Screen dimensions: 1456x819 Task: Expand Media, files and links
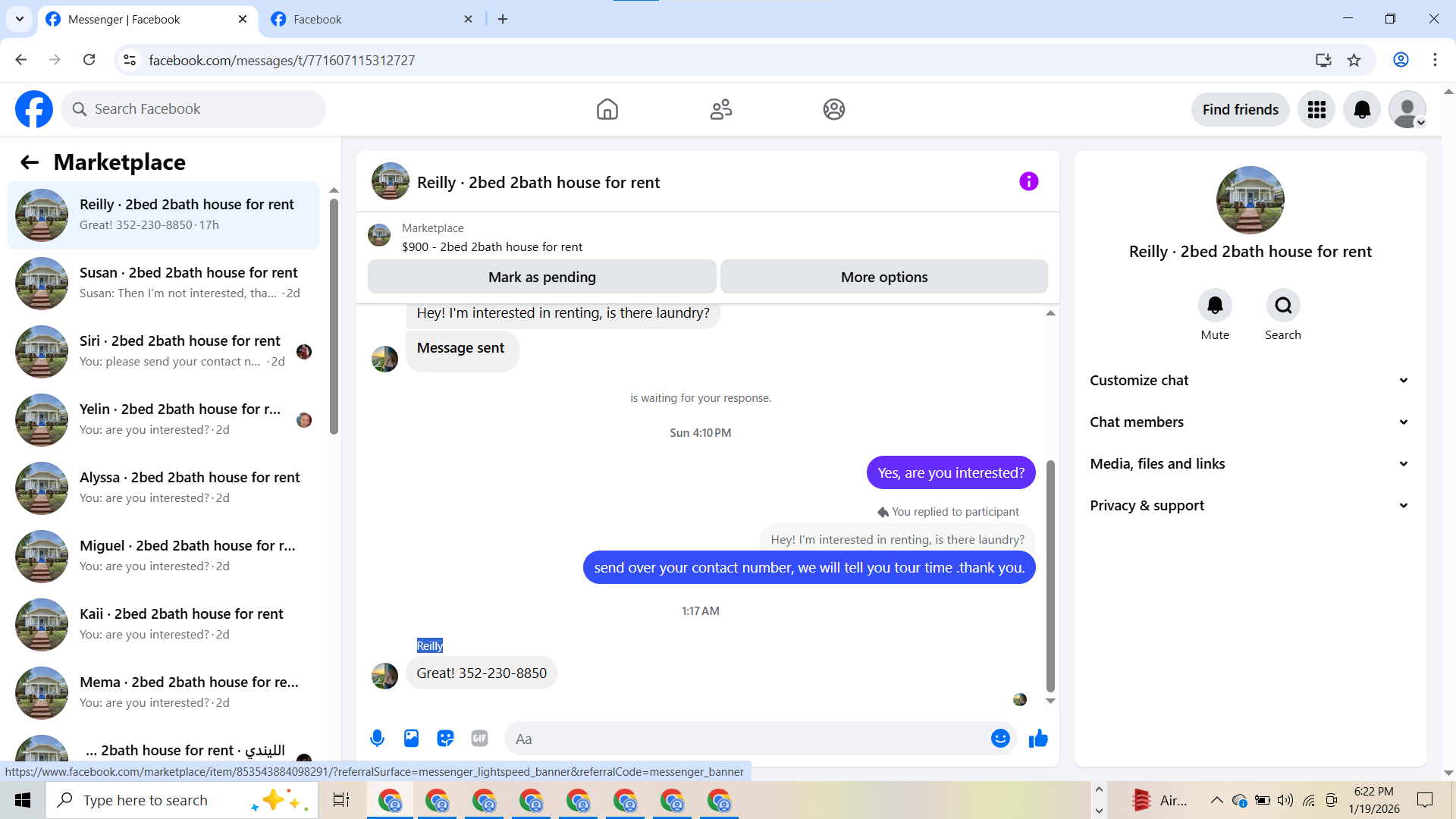pyautogui.click(x=1250, y=463)
